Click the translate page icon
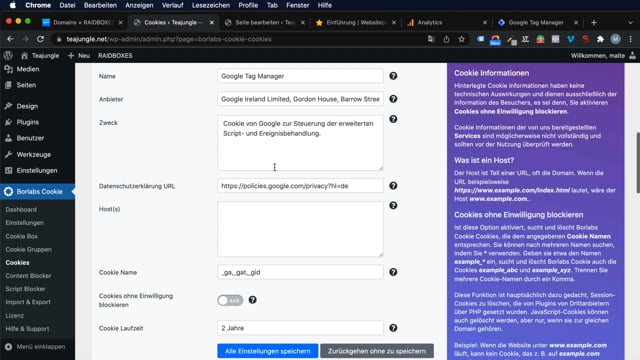 [x=431, y=39]
